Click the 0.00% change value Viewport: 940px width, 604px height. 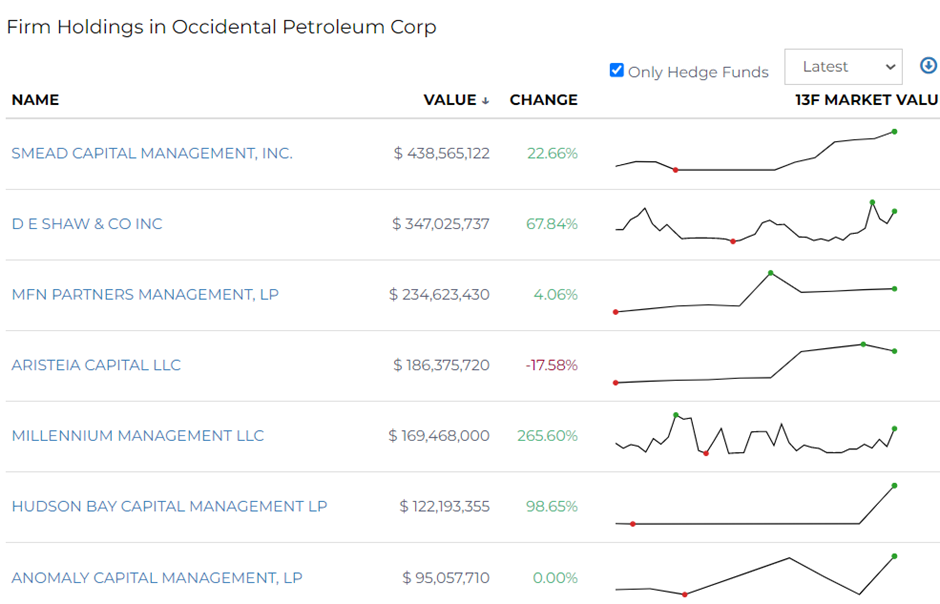pos(555,578)
